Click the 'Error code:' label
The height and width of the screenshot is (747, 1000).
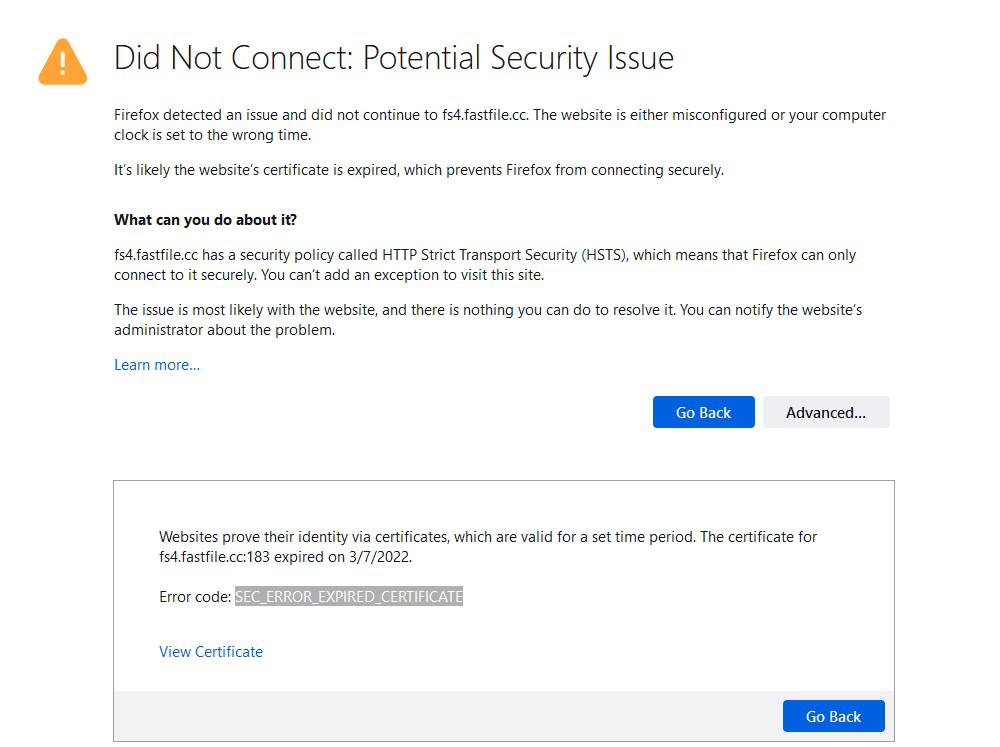coord(194,596)
